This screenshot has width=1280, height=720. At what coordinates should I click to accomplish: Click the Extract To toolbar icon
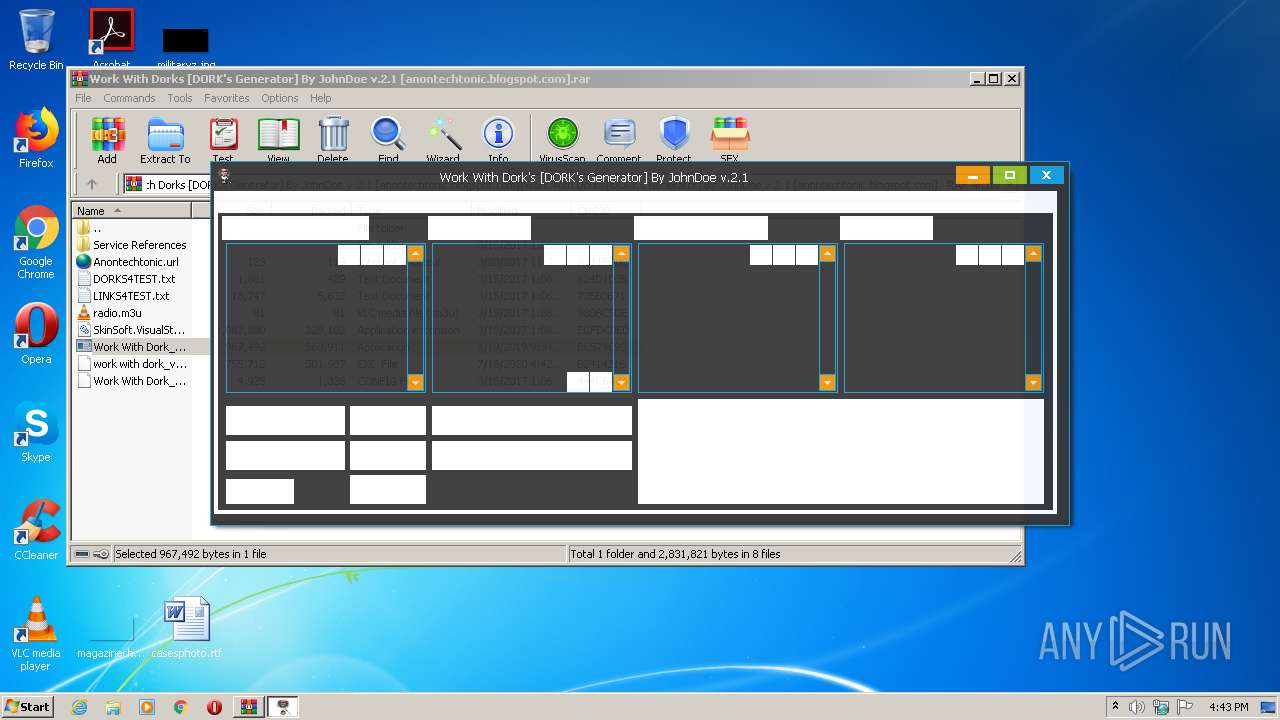tap(165, 139)
